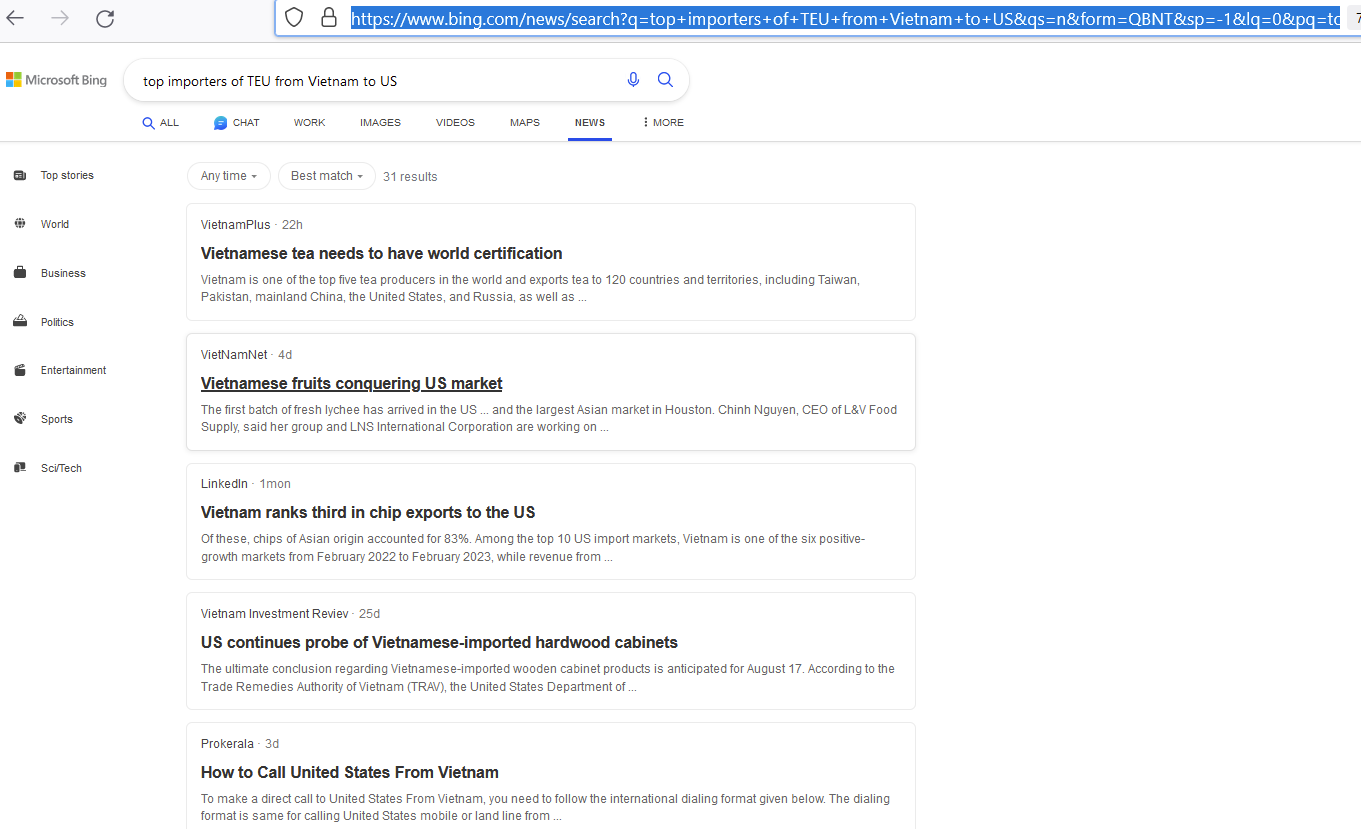Viewport: 1361px width, 829px height.
Task: Click the 31 results count text
Action: (410, 177)
